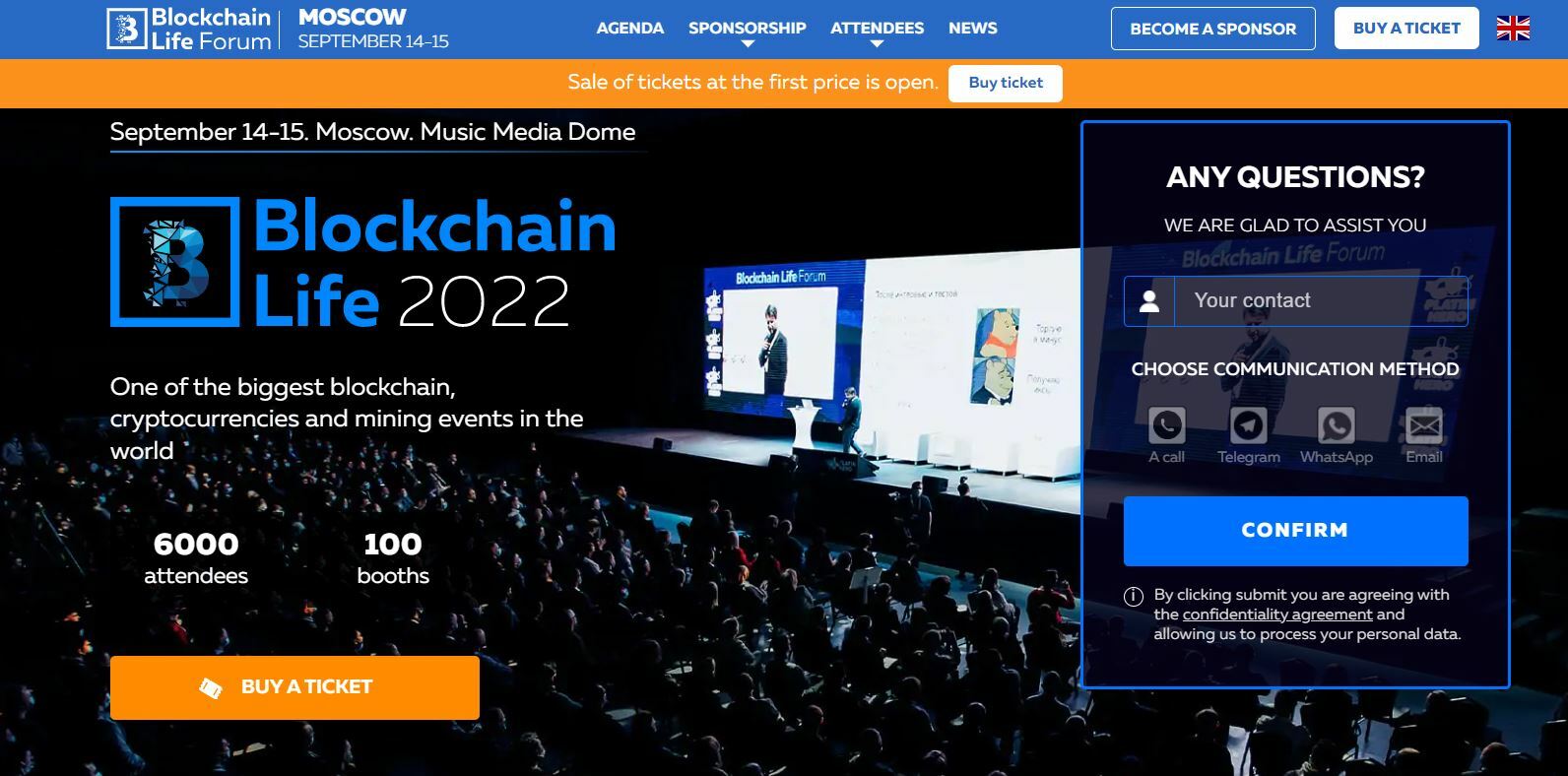Select Email envelope icon

pyautogui.click(x=1423, y=425)
